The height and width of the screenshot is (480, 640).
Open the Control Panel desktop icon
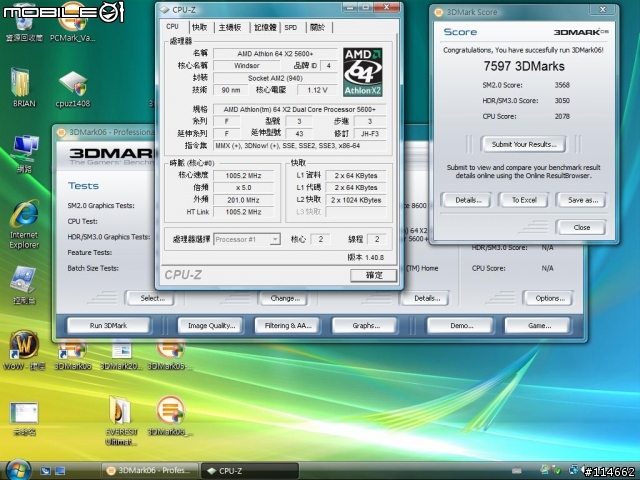24,285
